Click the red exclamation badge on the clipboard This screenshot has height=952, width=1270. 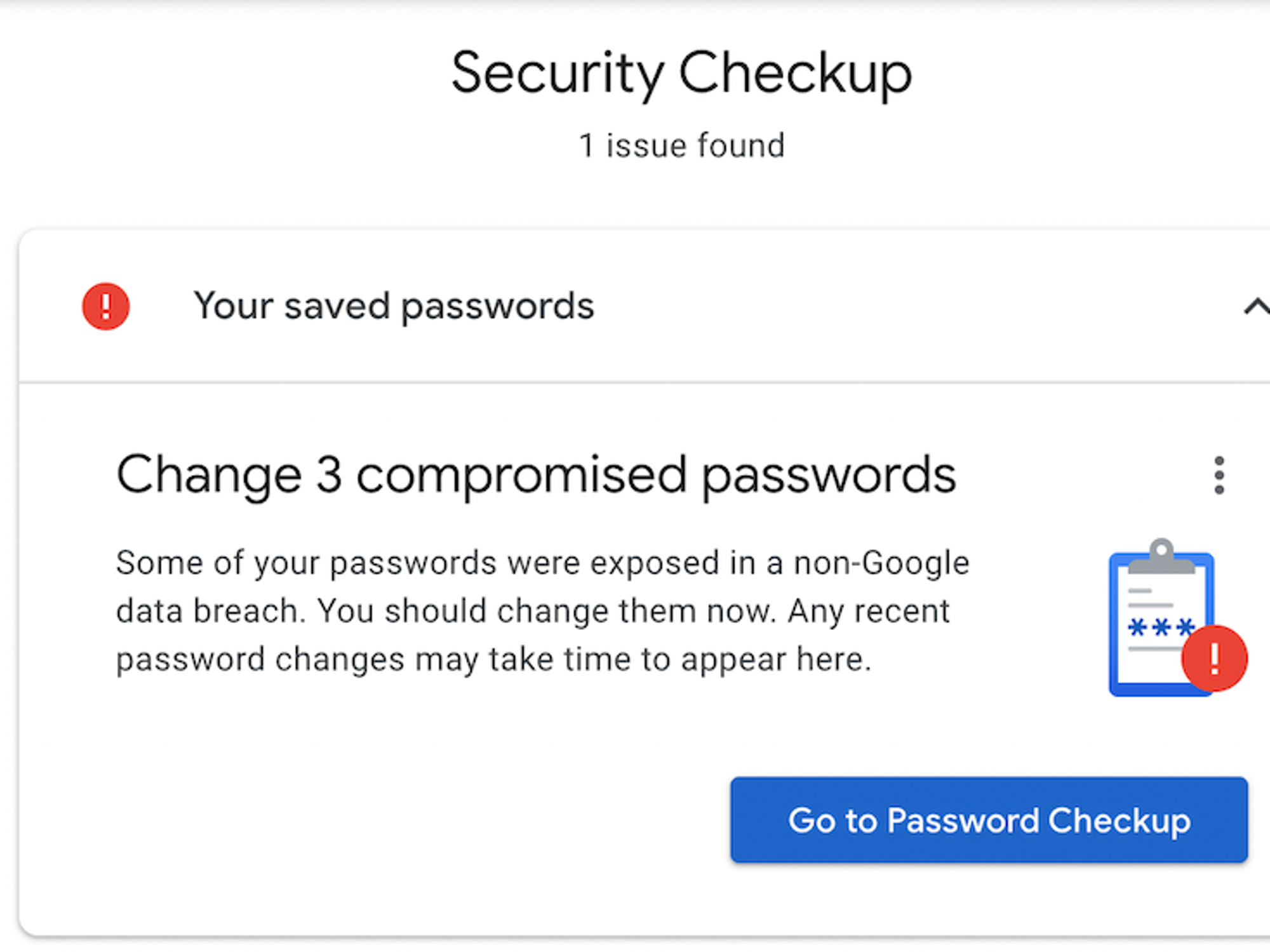1214,659
